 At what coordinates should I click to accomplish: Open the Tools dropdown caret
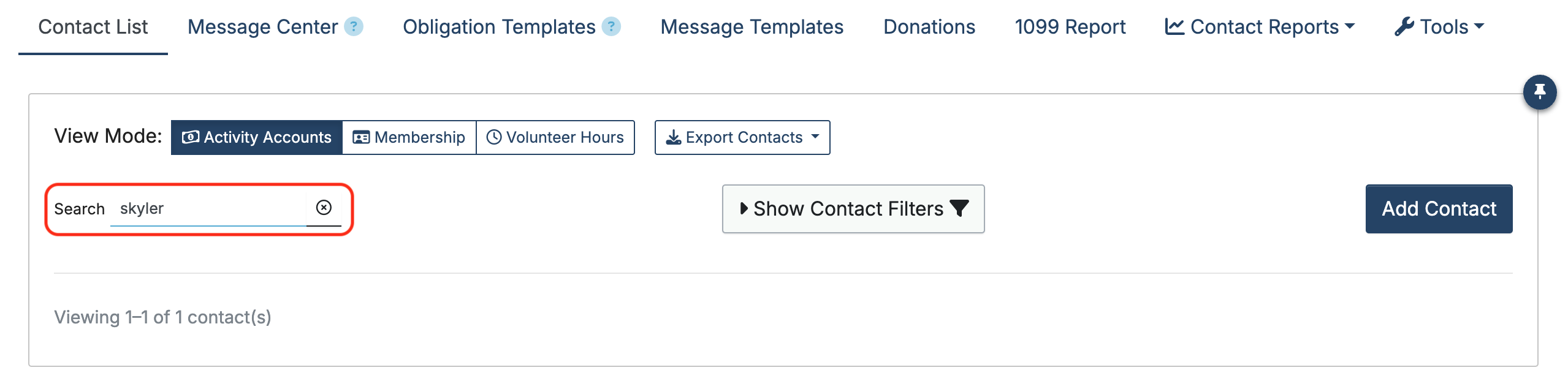pos(1479,26)
